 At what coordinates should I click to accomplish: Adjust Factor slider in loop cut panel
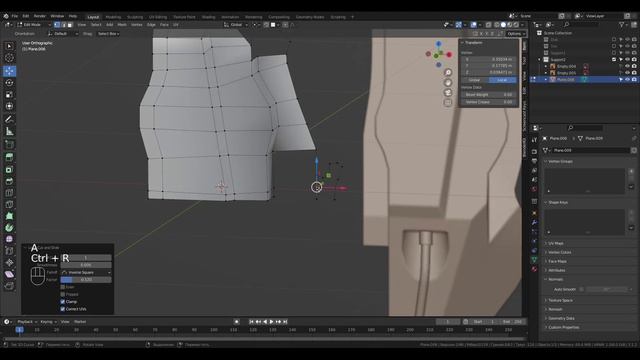pos(86,280)
